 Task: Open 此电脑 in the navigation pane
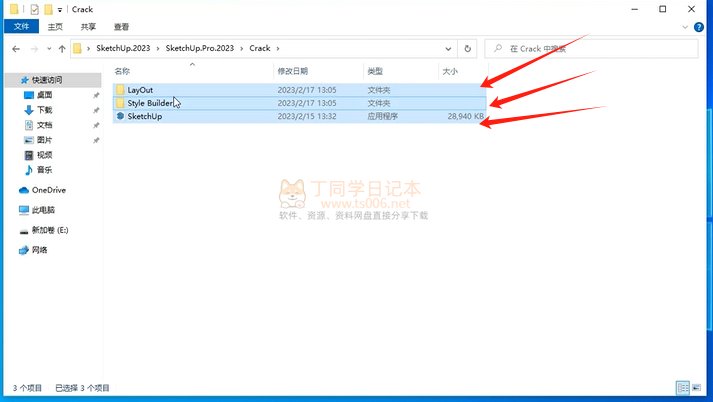click(x=43, y=210)
